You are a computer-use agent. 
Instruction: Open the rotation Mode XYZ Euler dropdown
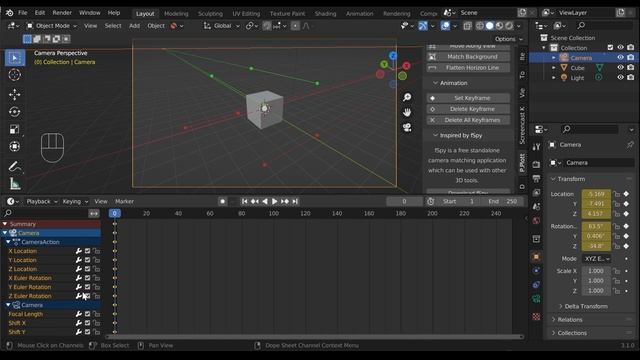pos(597,259)
